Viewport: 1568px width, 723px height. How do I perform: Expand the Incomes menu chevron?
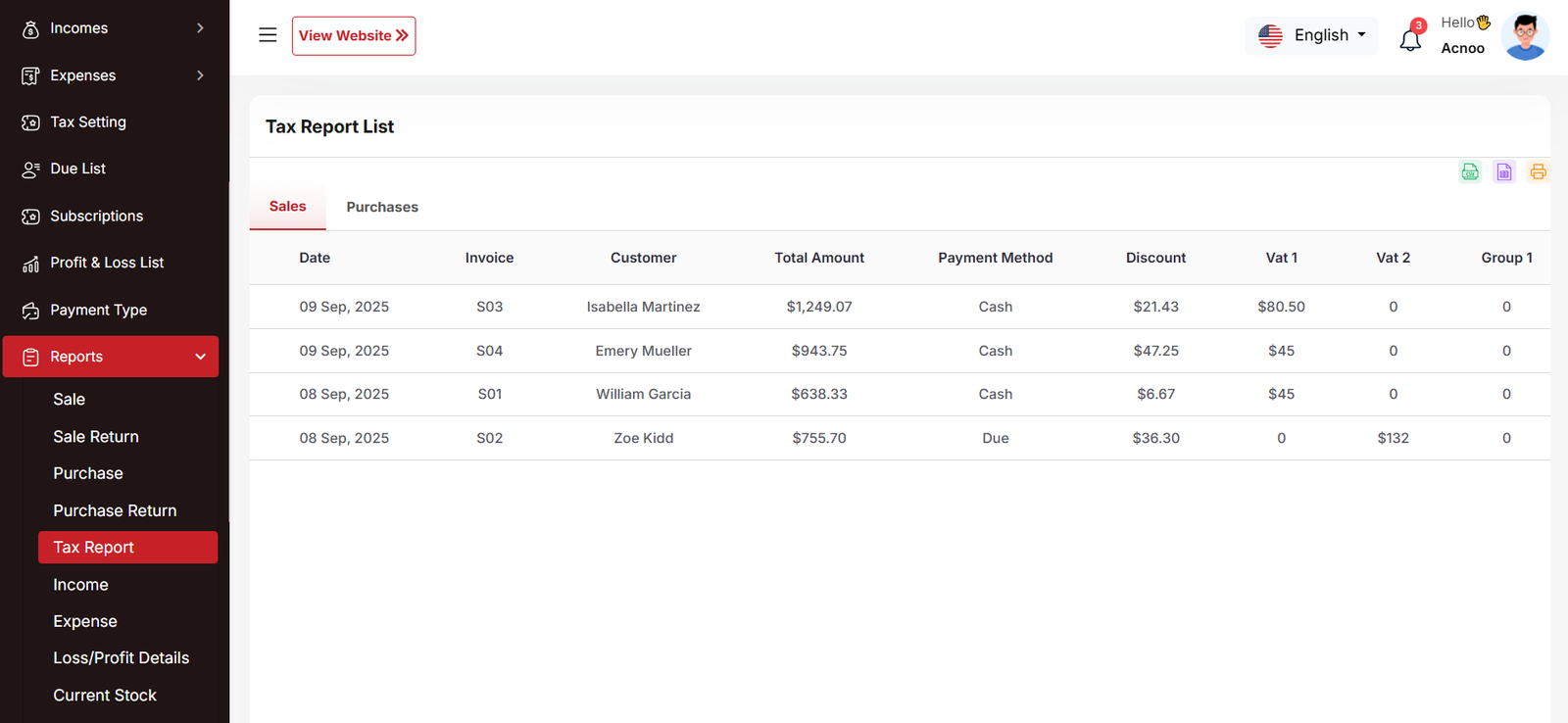point(200,28)
